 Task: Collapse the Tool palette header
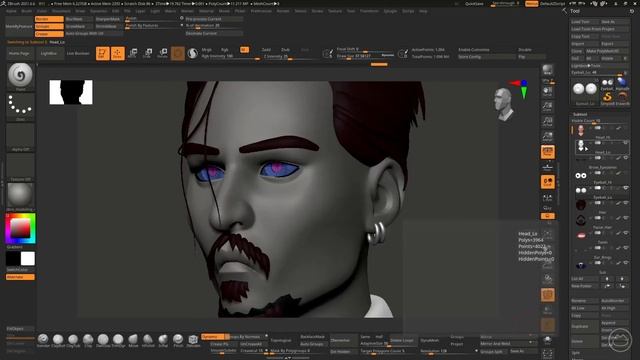(575, 11)
